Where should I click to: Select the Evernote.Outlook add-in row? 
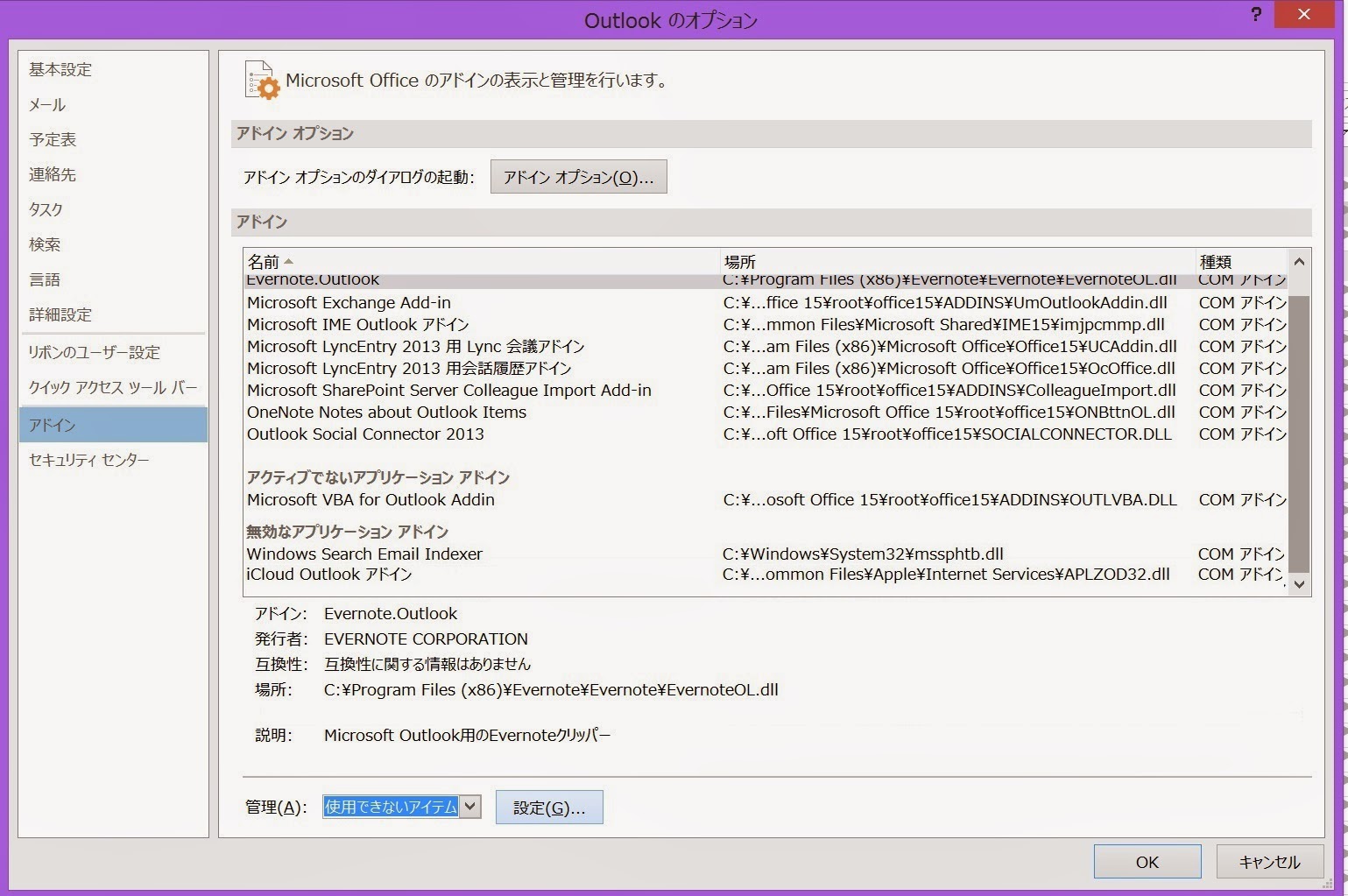coord(765,280)
